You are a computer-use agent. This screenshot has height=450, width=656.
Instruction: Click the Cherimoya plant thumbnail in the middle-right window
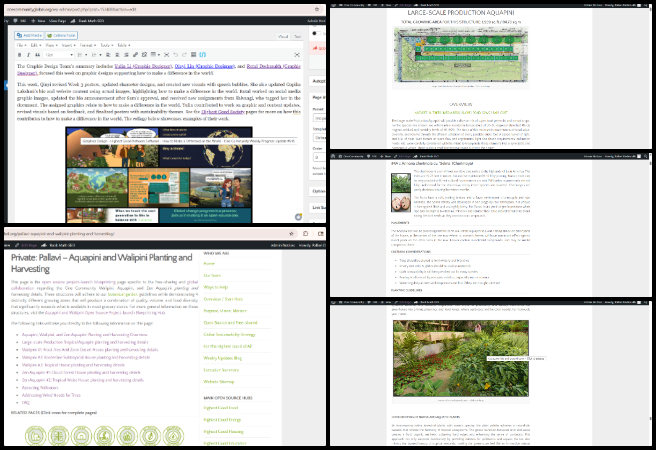coord(401,182)
